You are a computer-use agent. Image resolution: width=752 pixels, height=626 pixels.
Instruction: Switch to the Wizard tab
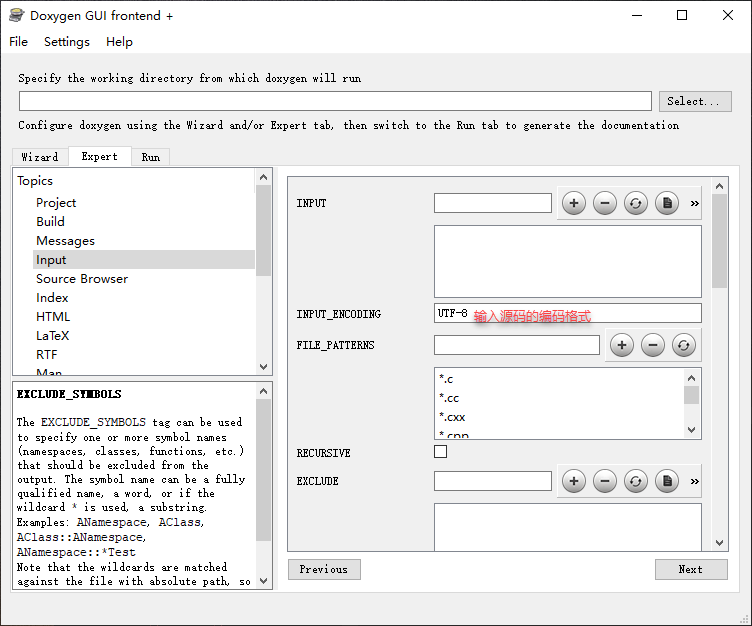click(40, 157)
